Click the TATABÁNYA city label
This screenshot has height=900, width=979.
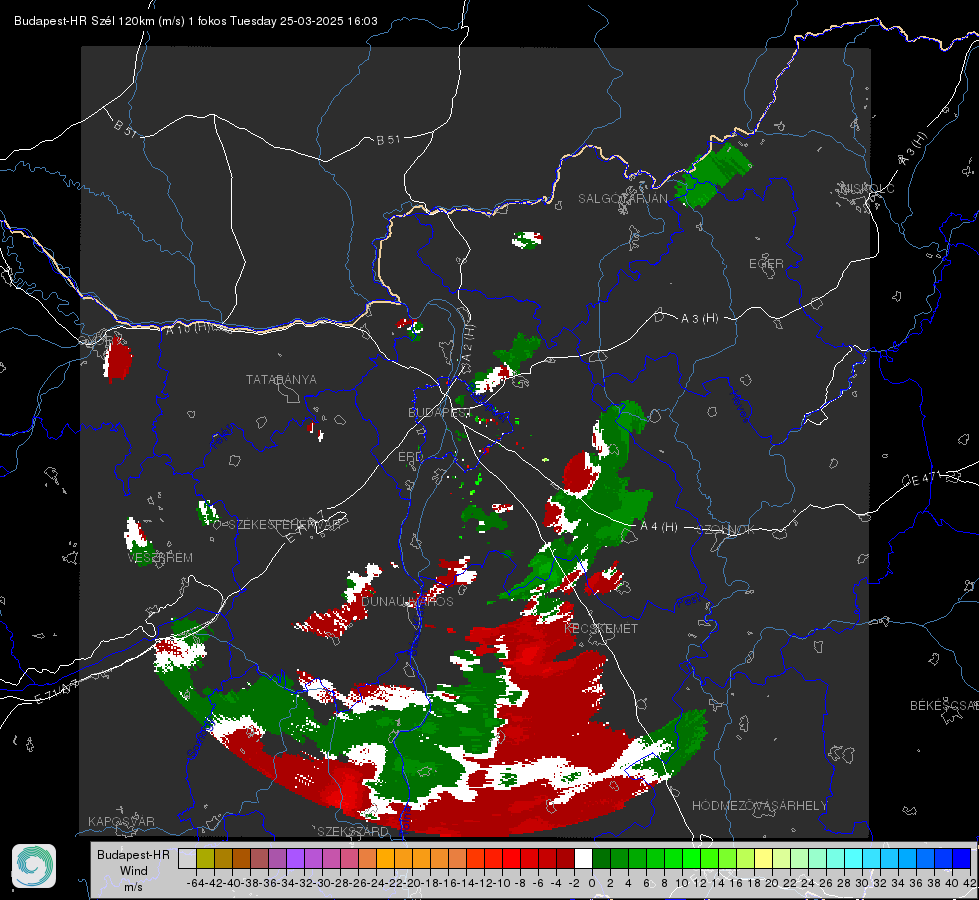281,379
